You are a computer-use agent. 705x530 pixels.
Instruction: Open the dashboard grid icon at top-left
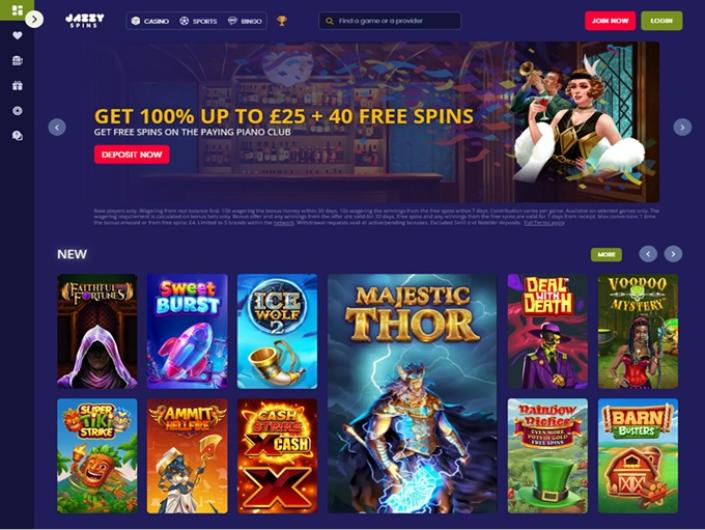[17, 10]
